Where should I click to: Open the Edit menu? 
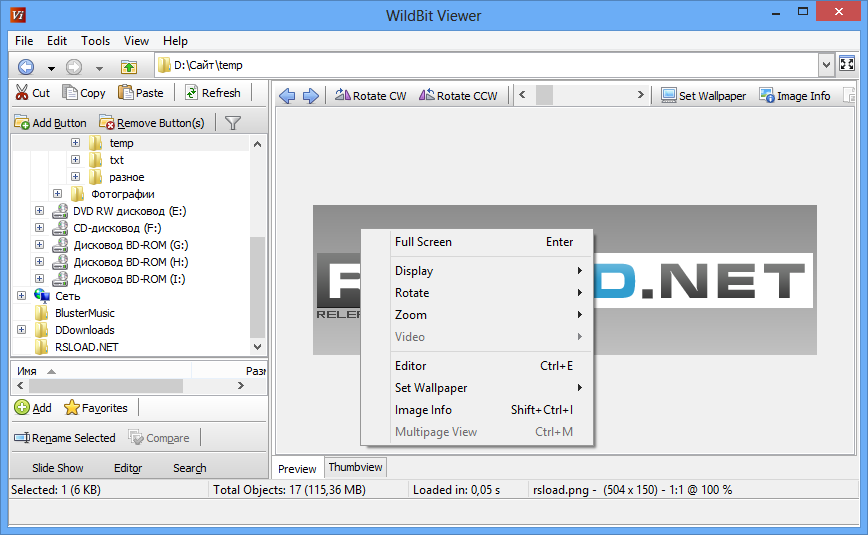pos(57,41)
